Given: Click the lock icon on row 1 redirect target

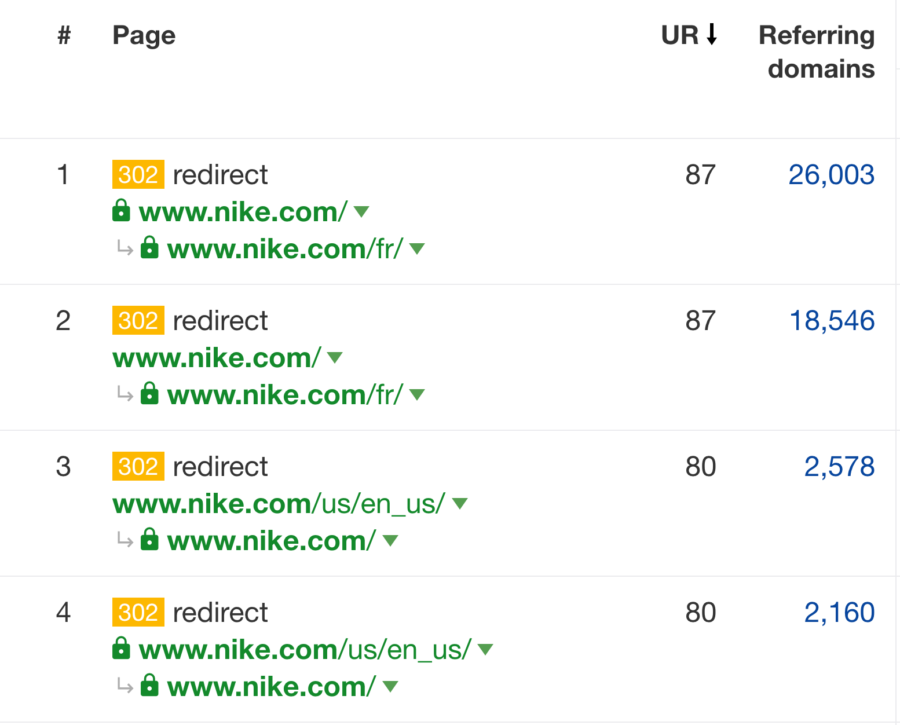Looking at the screenshot, I should coord(149,247).
